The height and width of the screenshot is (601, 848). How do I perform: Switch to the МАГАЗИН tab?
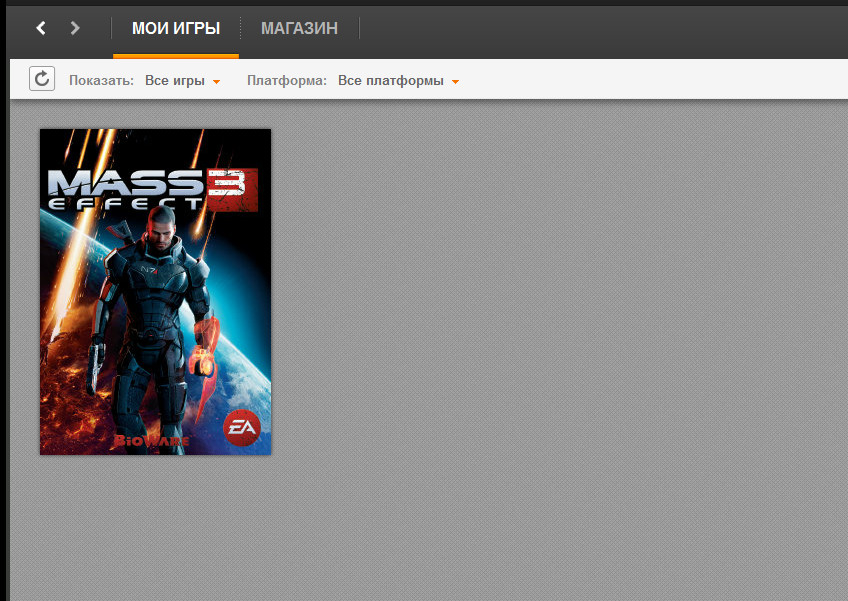[300, 28]
